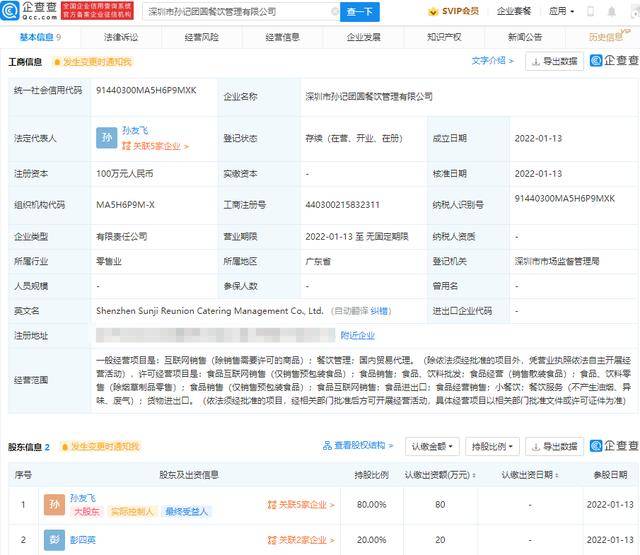Expand the 持股比例 filter dropdown
640x555 pixels.
pos(492,445)
